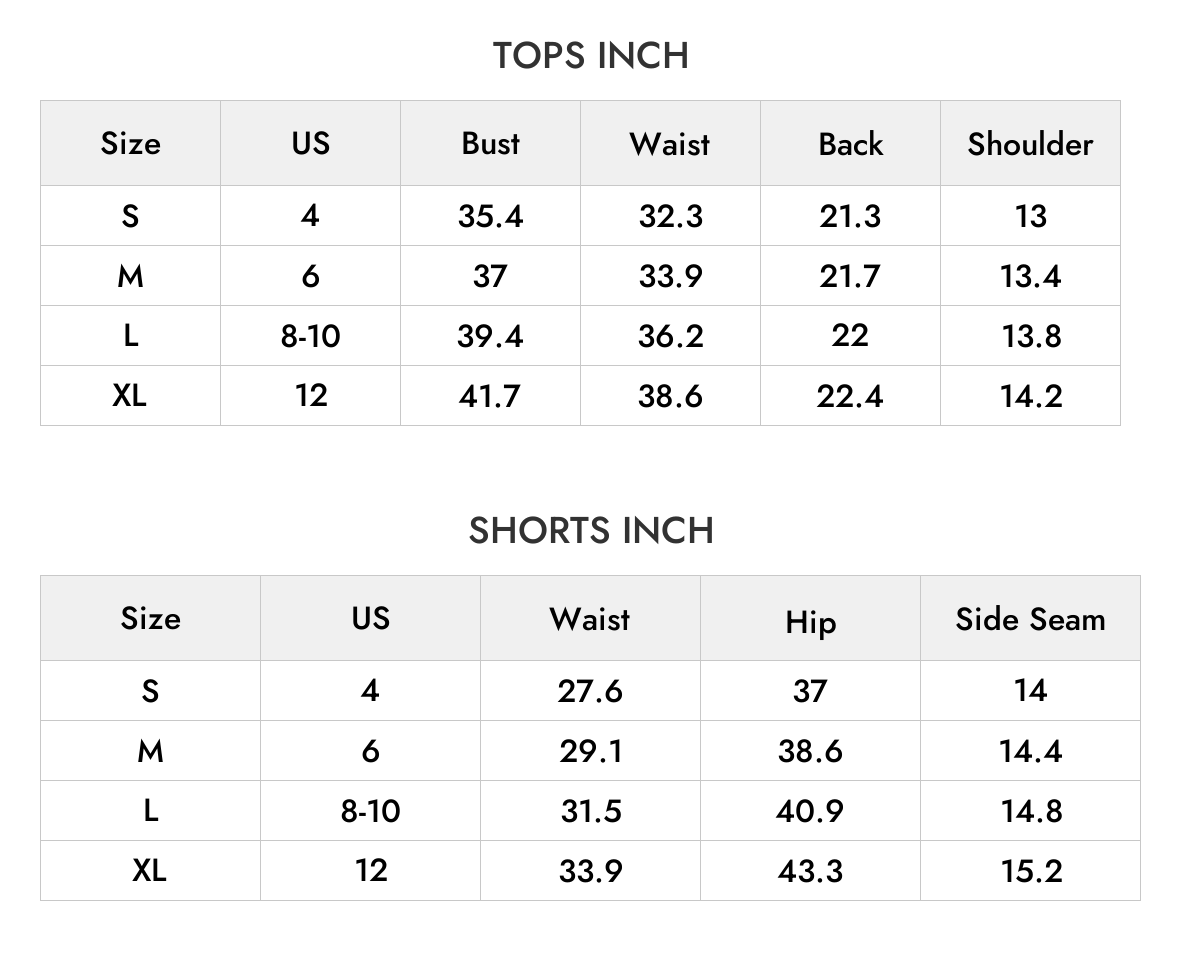Click shorts waist value 27.6
The image size is (1180, 970).
pos(590,691)
